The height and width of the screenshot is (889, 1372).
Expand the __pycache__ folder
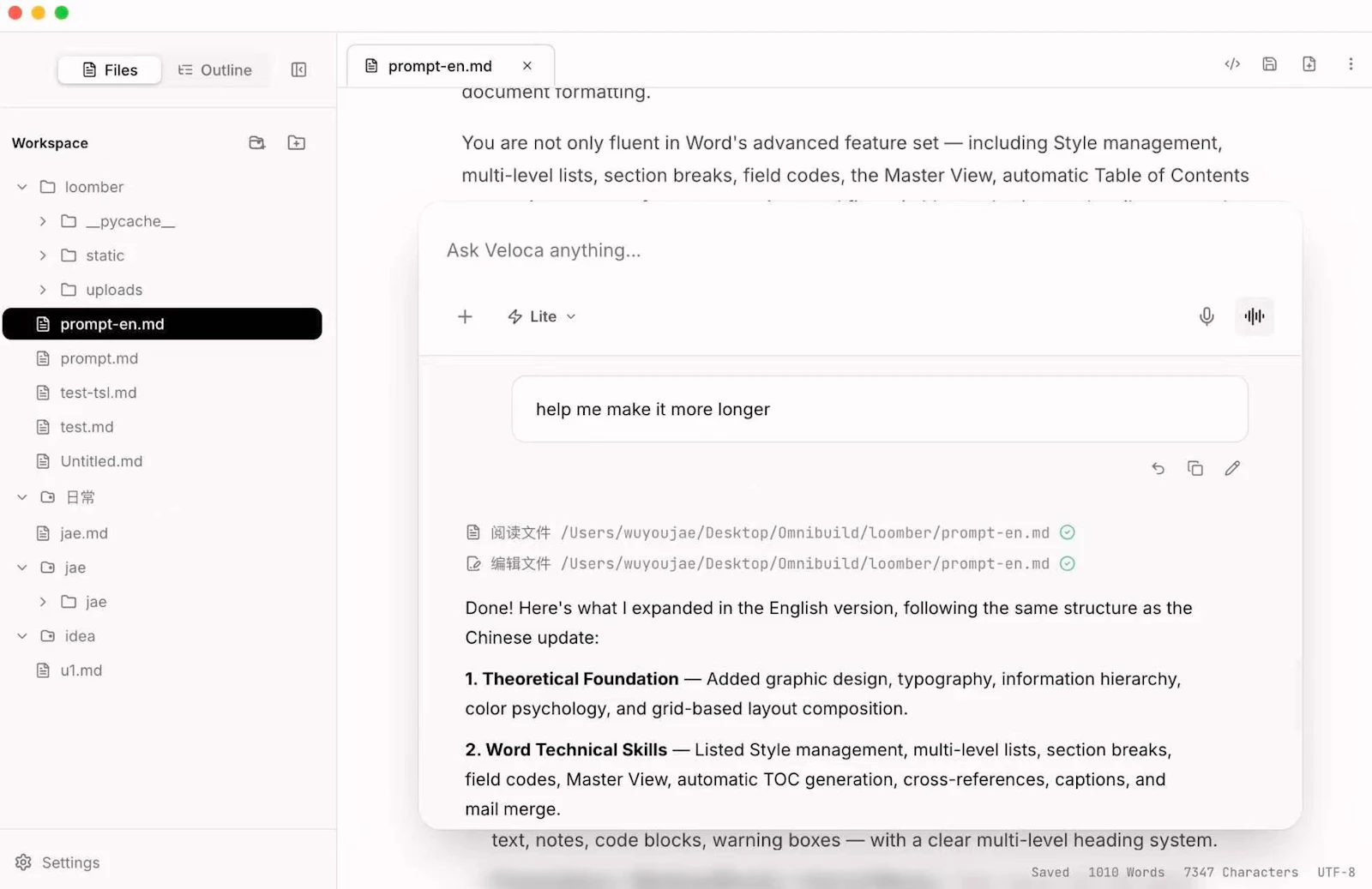[x=43, y=221]
